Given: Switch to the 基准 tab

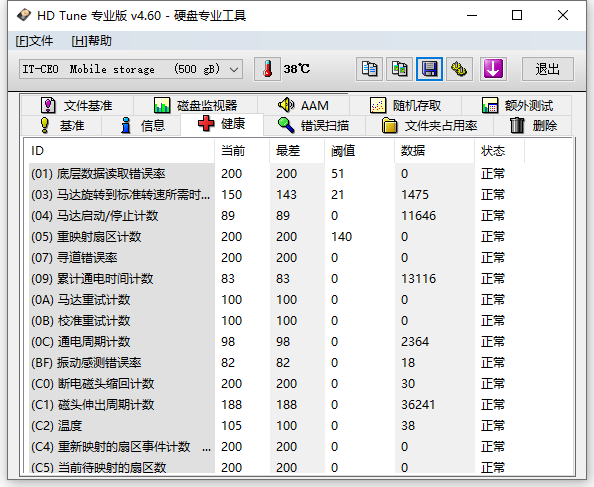Looking at the screenshot, I should point(62,125).
